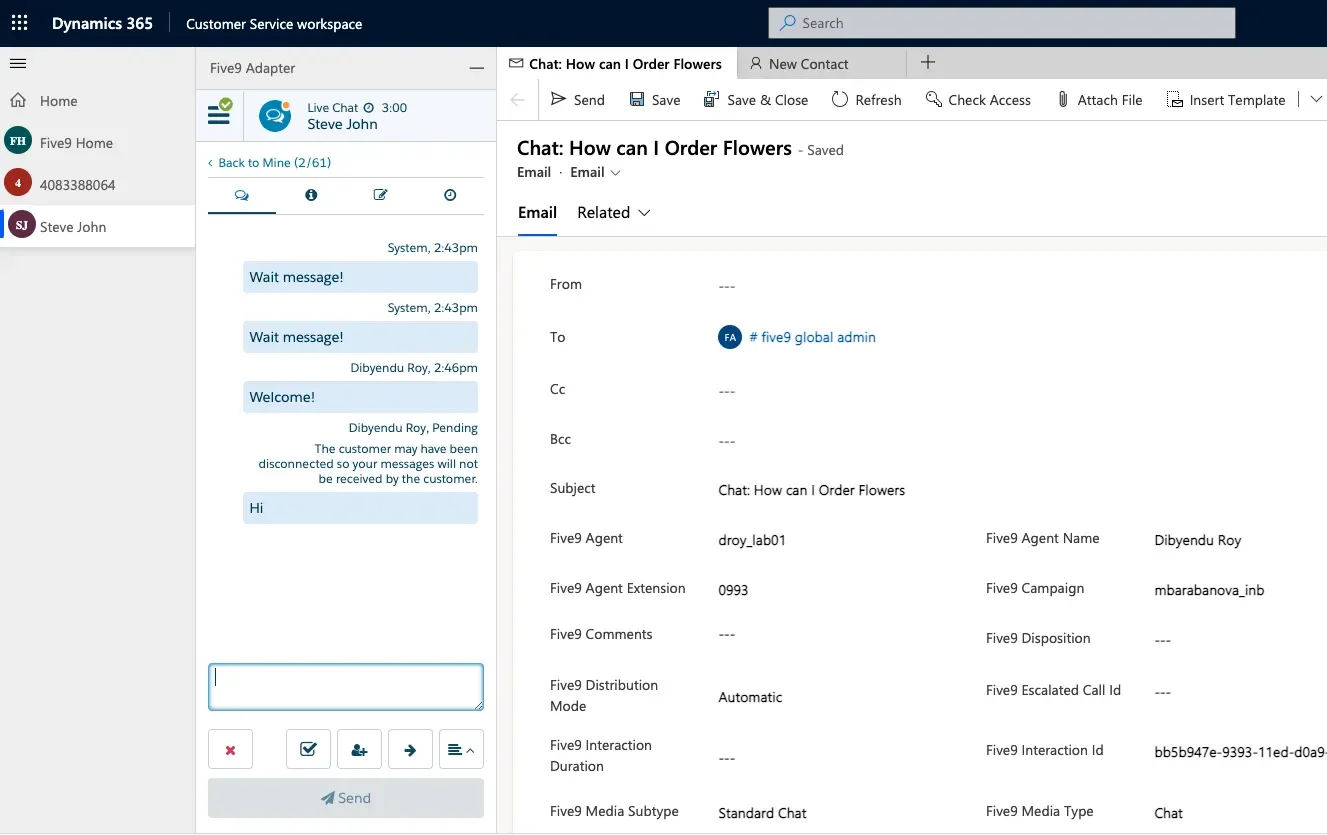Complete interaction via the checkbox icon
The image size is (1327, 835).
pos(308,748)
